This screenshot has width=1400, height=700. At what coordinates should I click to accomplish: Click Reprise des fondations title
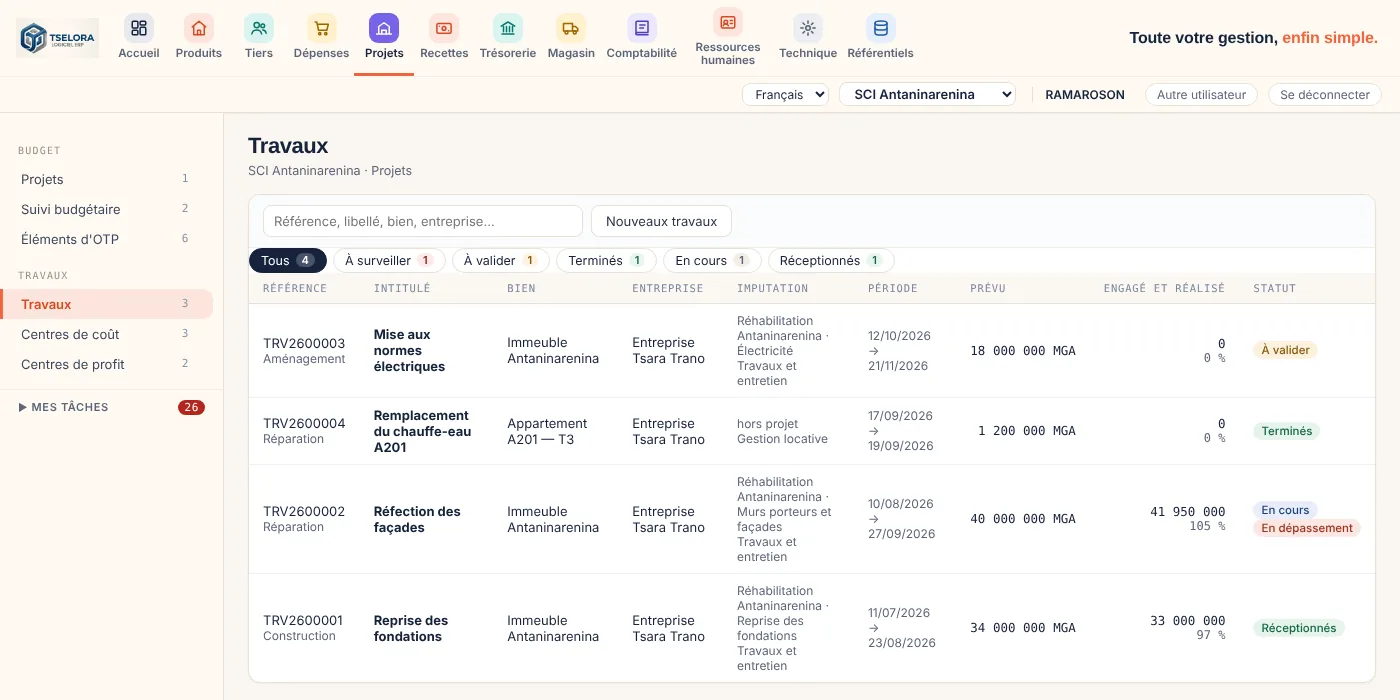(x=411, y=628)
